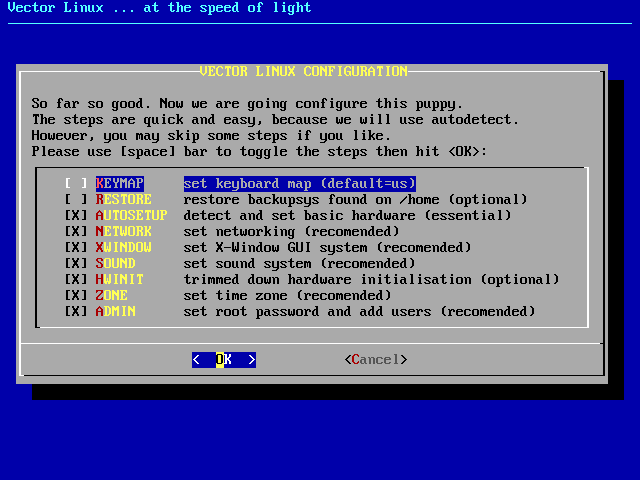
Task: Toggle the KEYMAP checkbox
Action: [76, 184]
